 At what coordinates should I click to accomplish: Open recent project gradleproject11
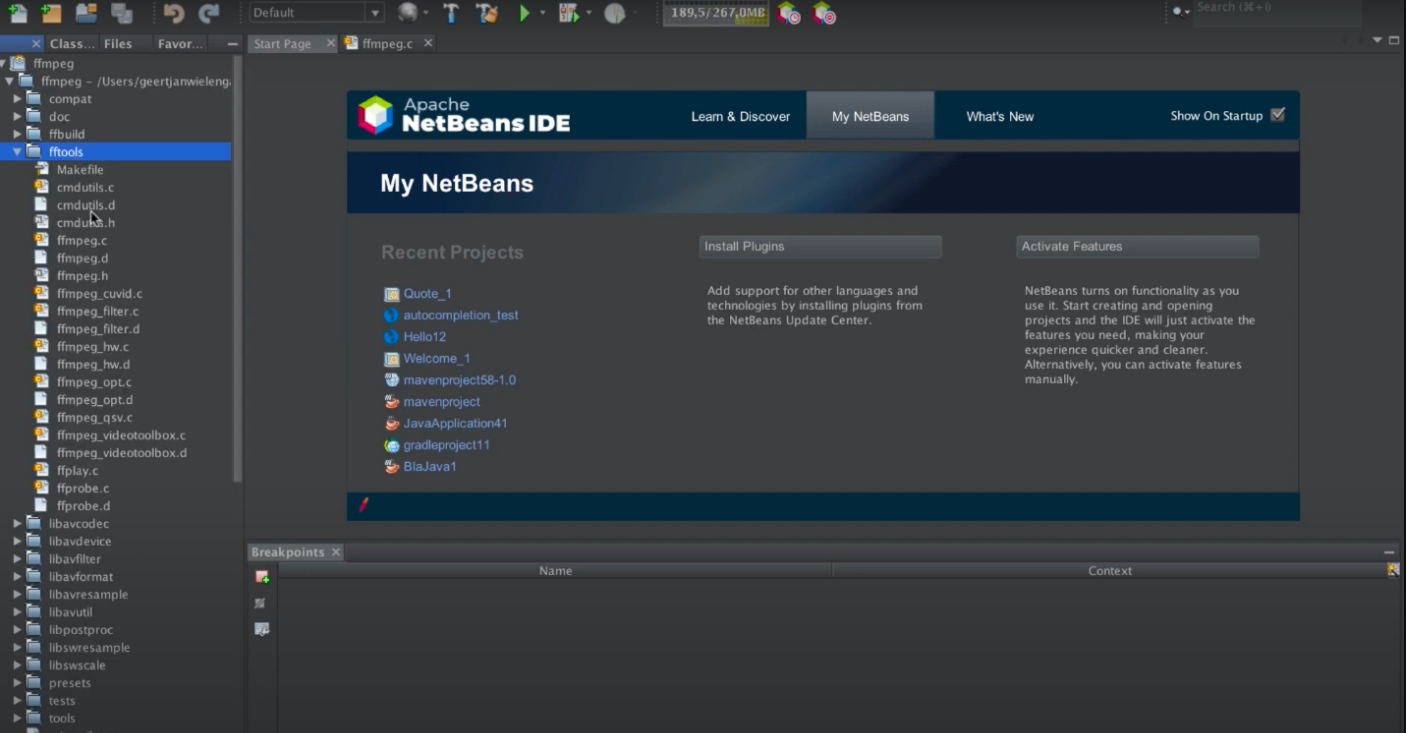[446, 445]
